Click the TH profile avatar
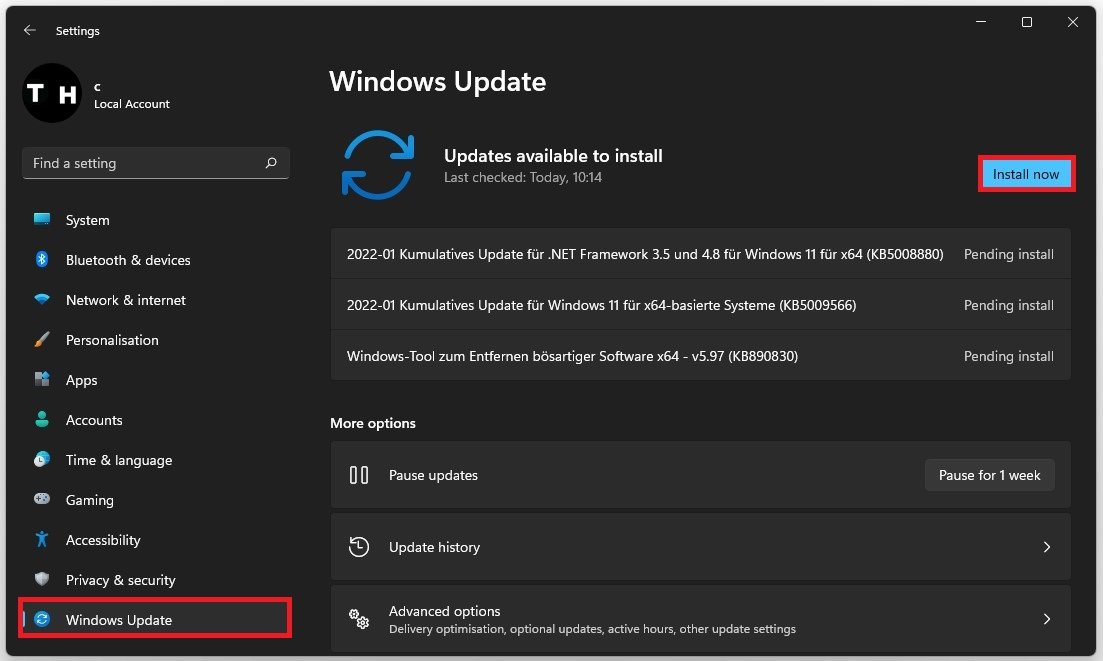The width and height of the screenshot is (1103, 661). click(x=51, y=94)
